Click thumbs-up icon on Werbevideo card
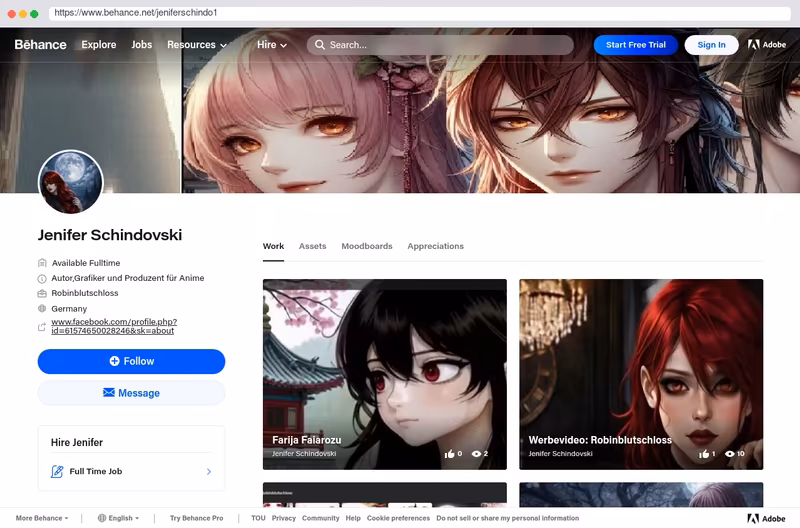Image resolution: width=800 pixels, height=528 pixels. click(x=704, y=454)
